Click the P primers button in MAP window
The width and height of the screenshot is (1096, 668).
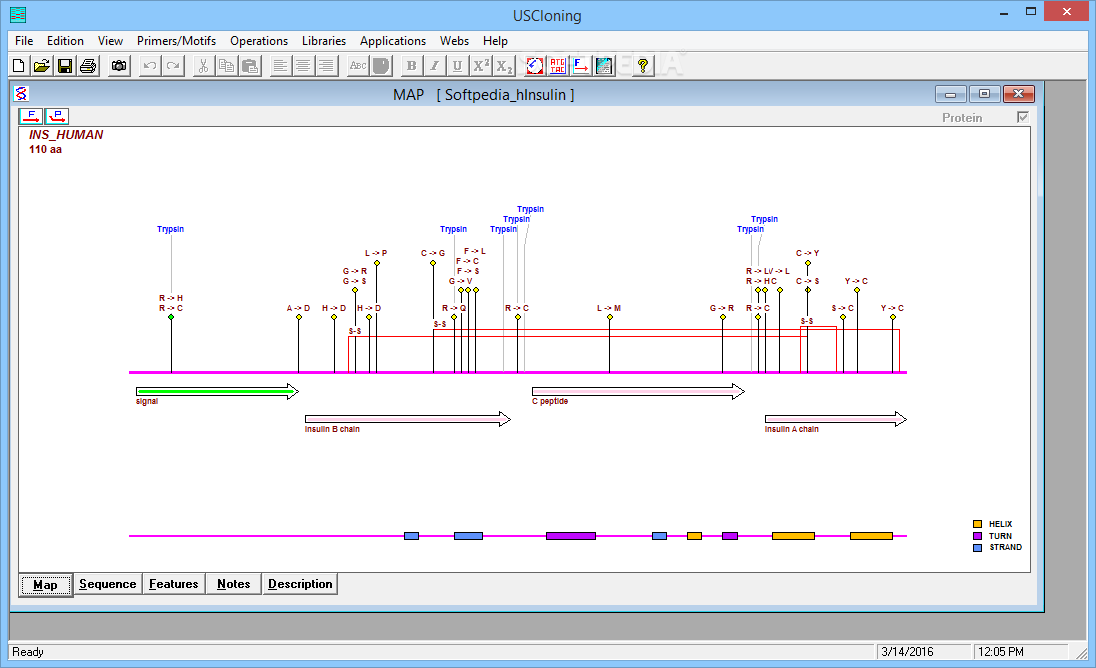[x=57, y=116]
